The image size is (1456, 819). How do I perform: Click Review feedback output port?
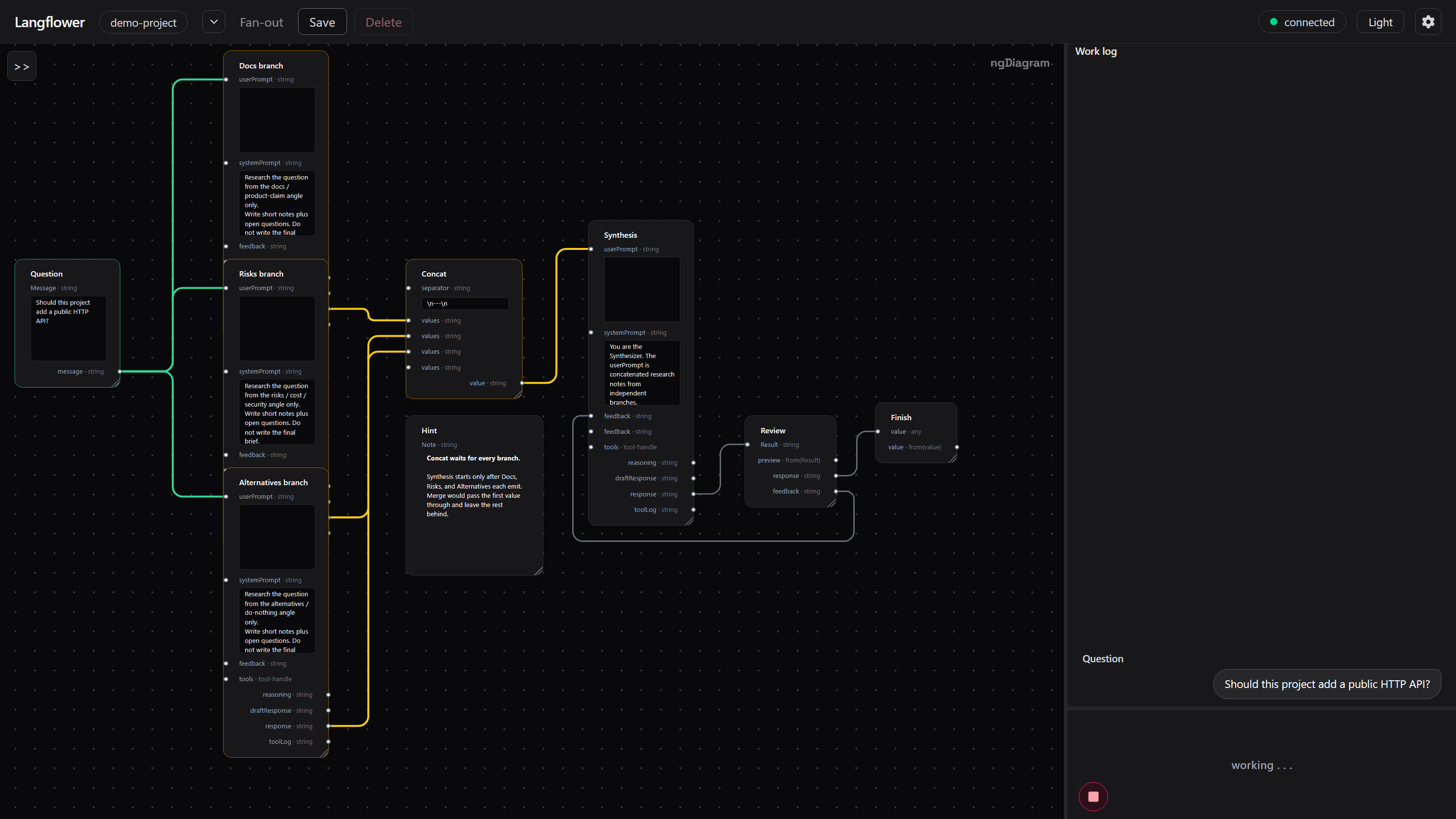coord(836,491)
